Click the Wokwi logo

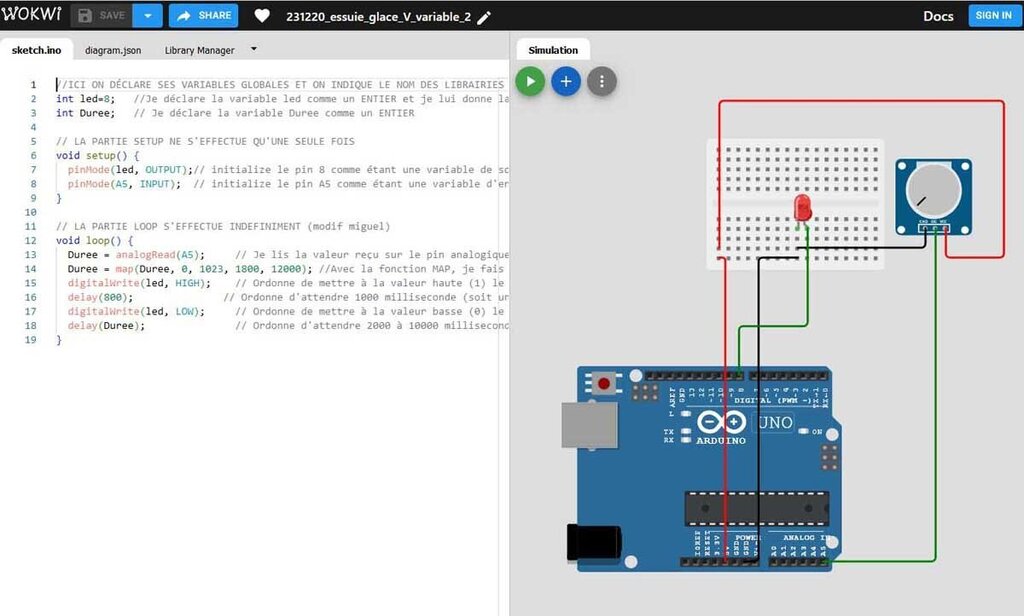coord(31,14)
